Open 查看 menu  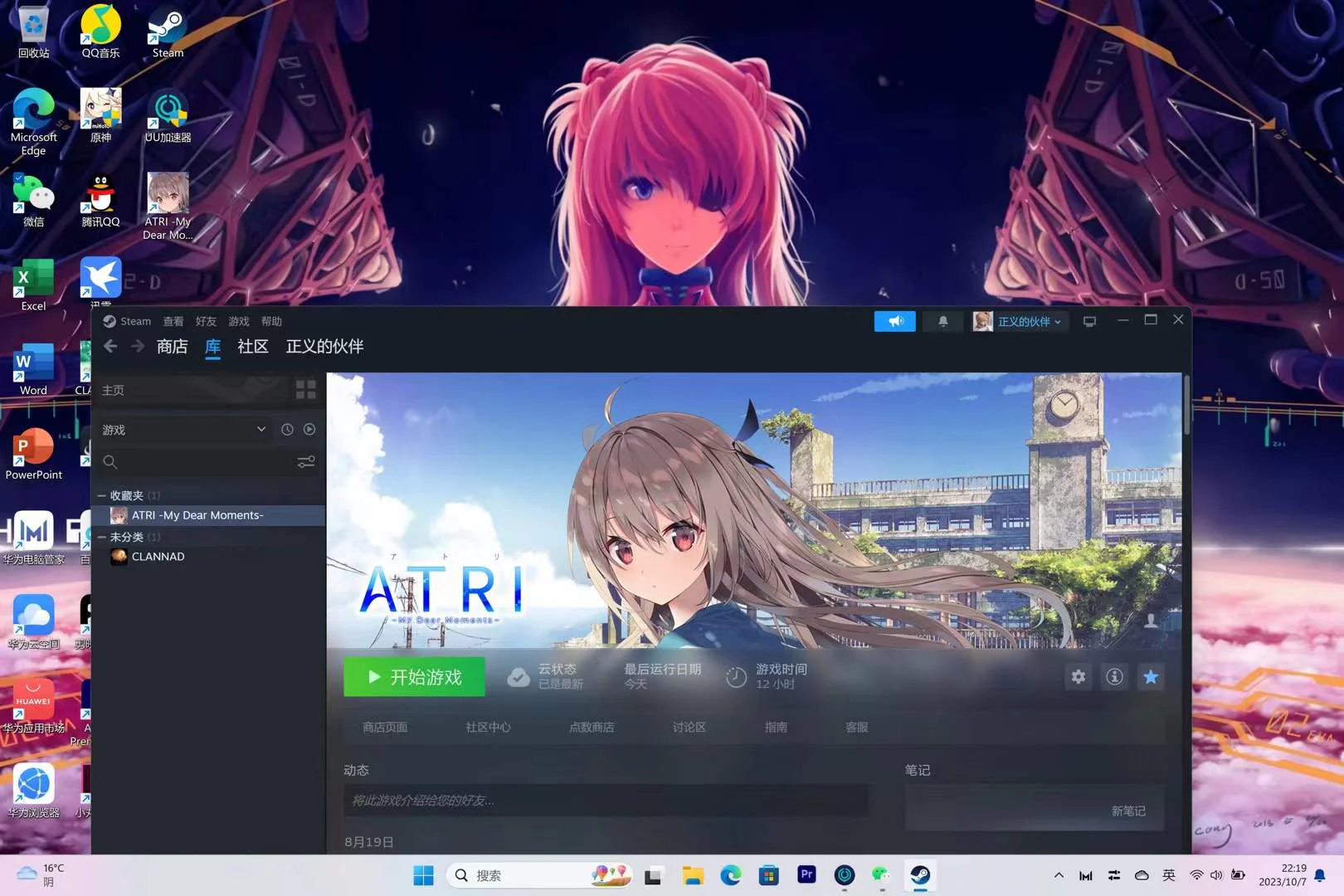pyautogui.click(x=173, y=321)
